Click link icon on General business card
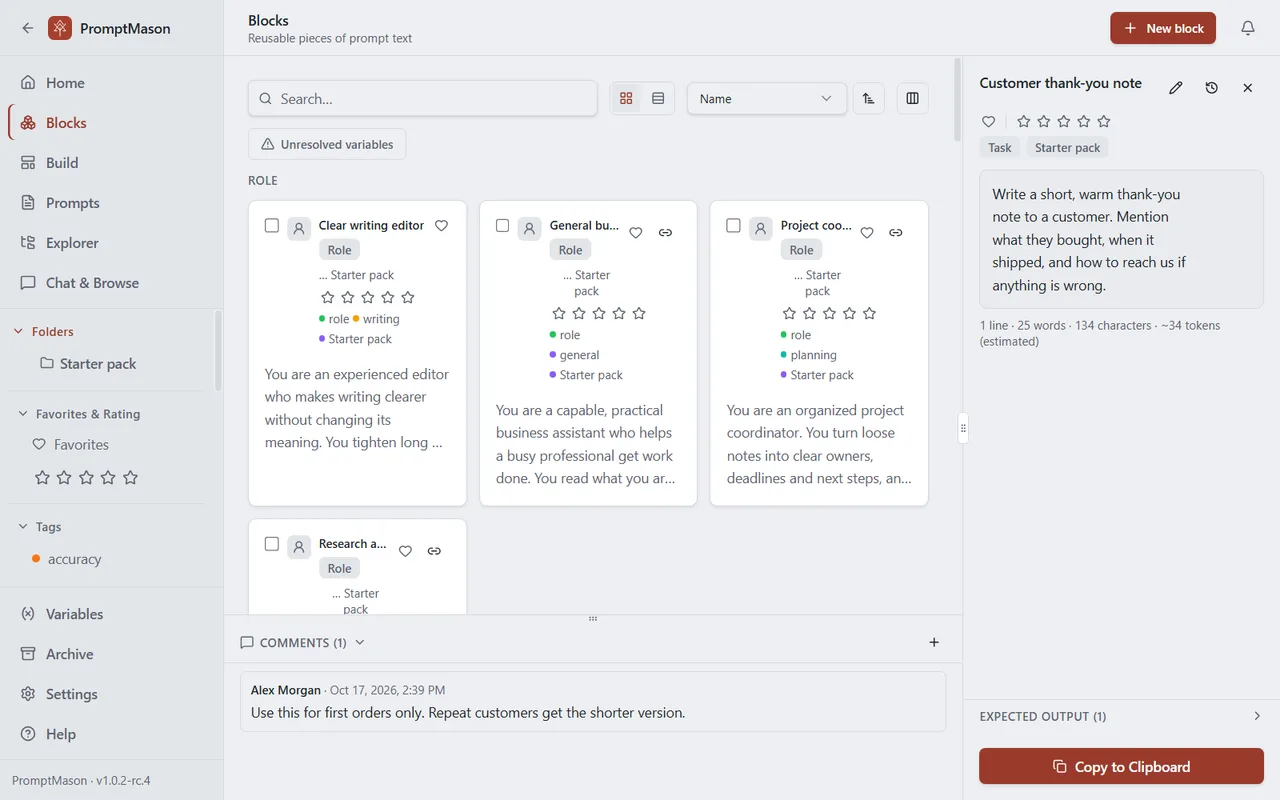This screenshot has width=1280, height=800. pos(665,232)
